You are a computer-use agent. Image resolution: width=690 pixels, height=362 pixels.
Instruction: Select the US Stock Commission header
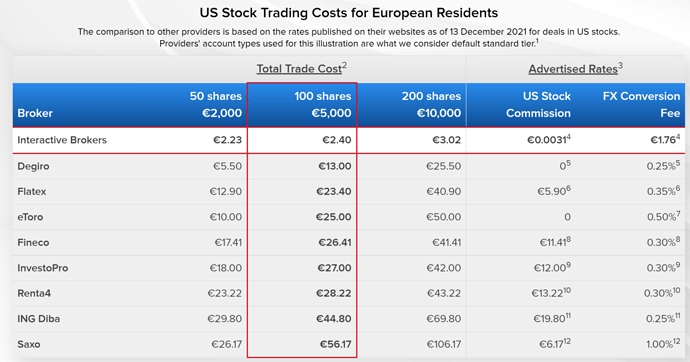[x=538, y=105]
